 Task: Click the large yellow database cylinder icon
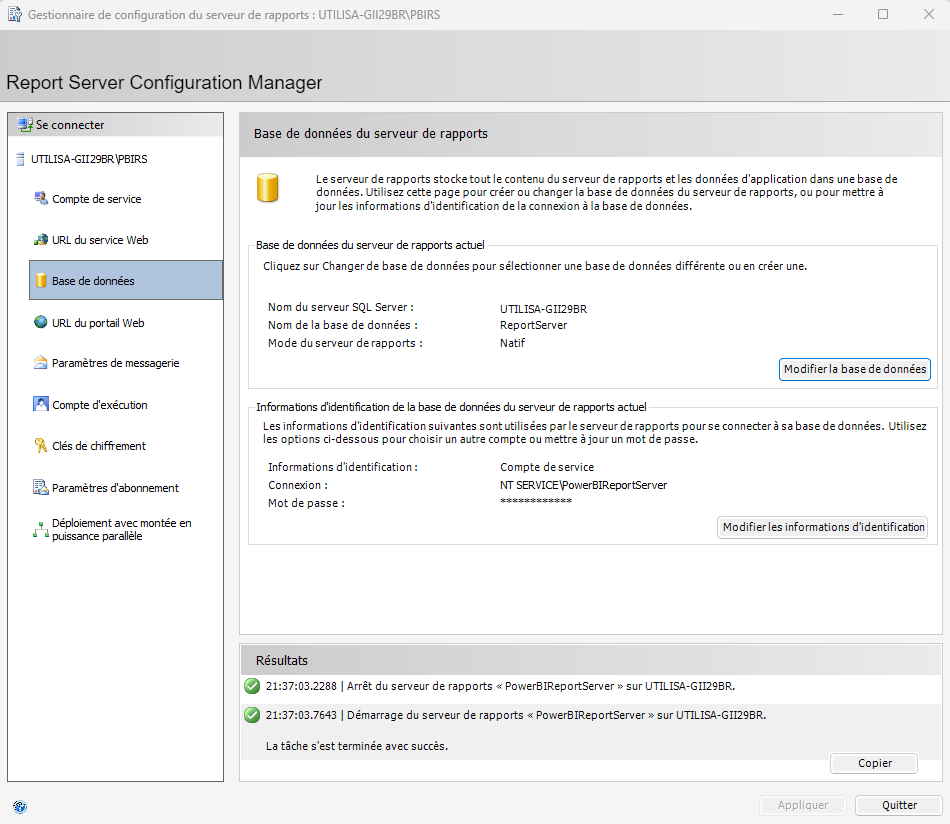(267, 188)
